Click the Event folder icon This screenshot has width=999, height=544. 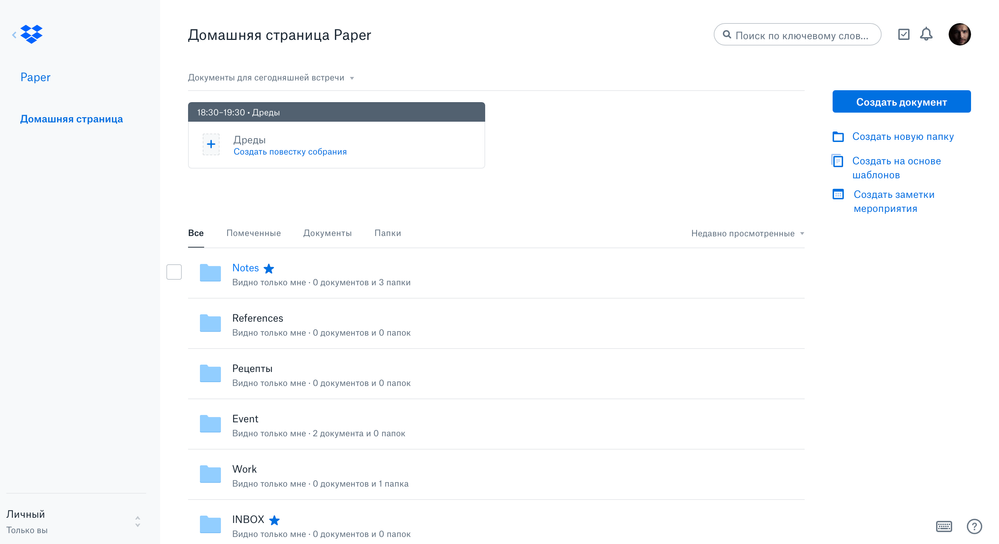[x=210, y=424]
